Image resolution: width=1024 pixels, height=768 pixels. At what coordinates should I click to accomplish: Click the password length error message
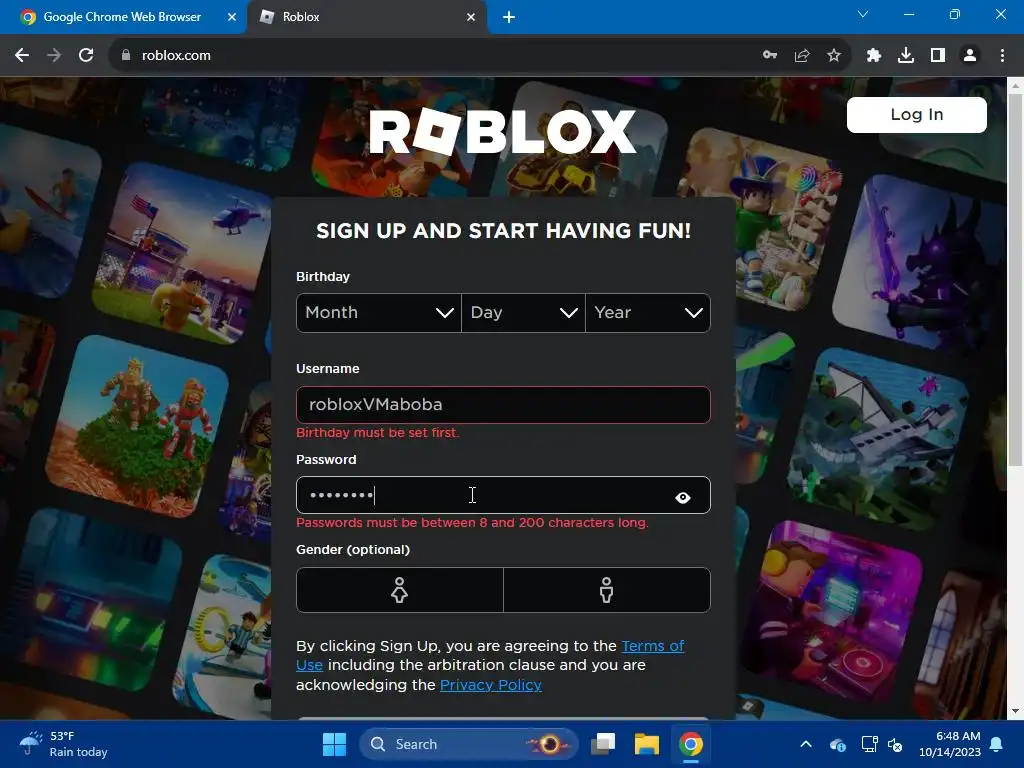[472, 522]
